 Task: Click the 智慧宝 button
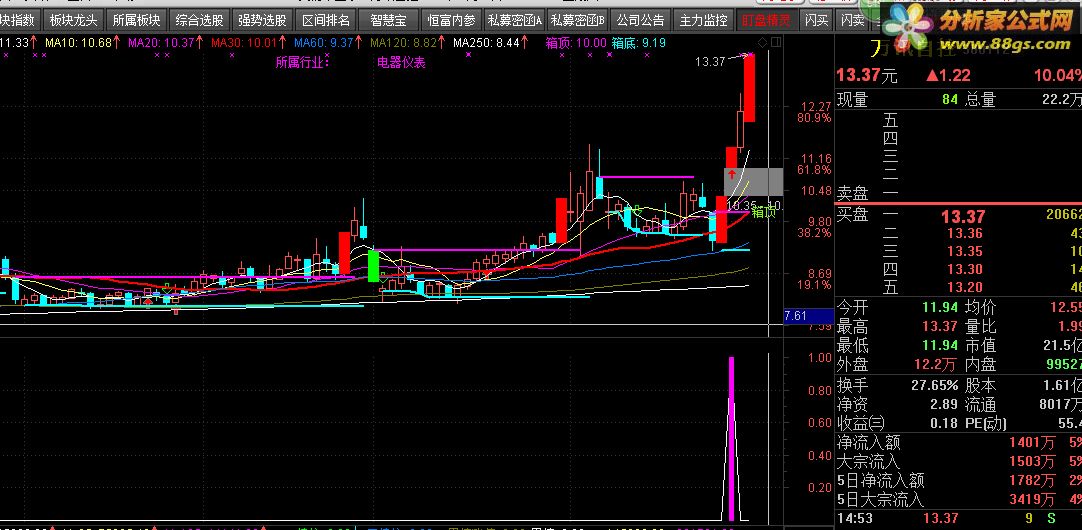click(388, 20)
